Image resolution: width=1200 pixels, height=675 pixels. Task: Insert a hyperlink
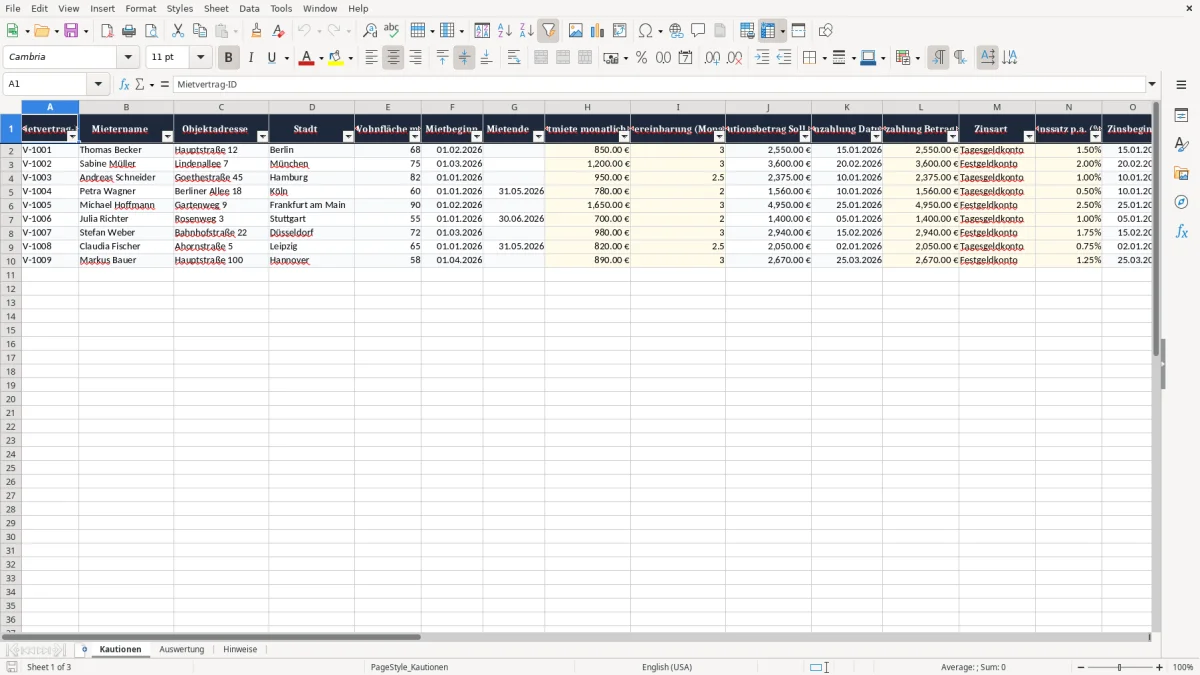(x=676, y=31)
